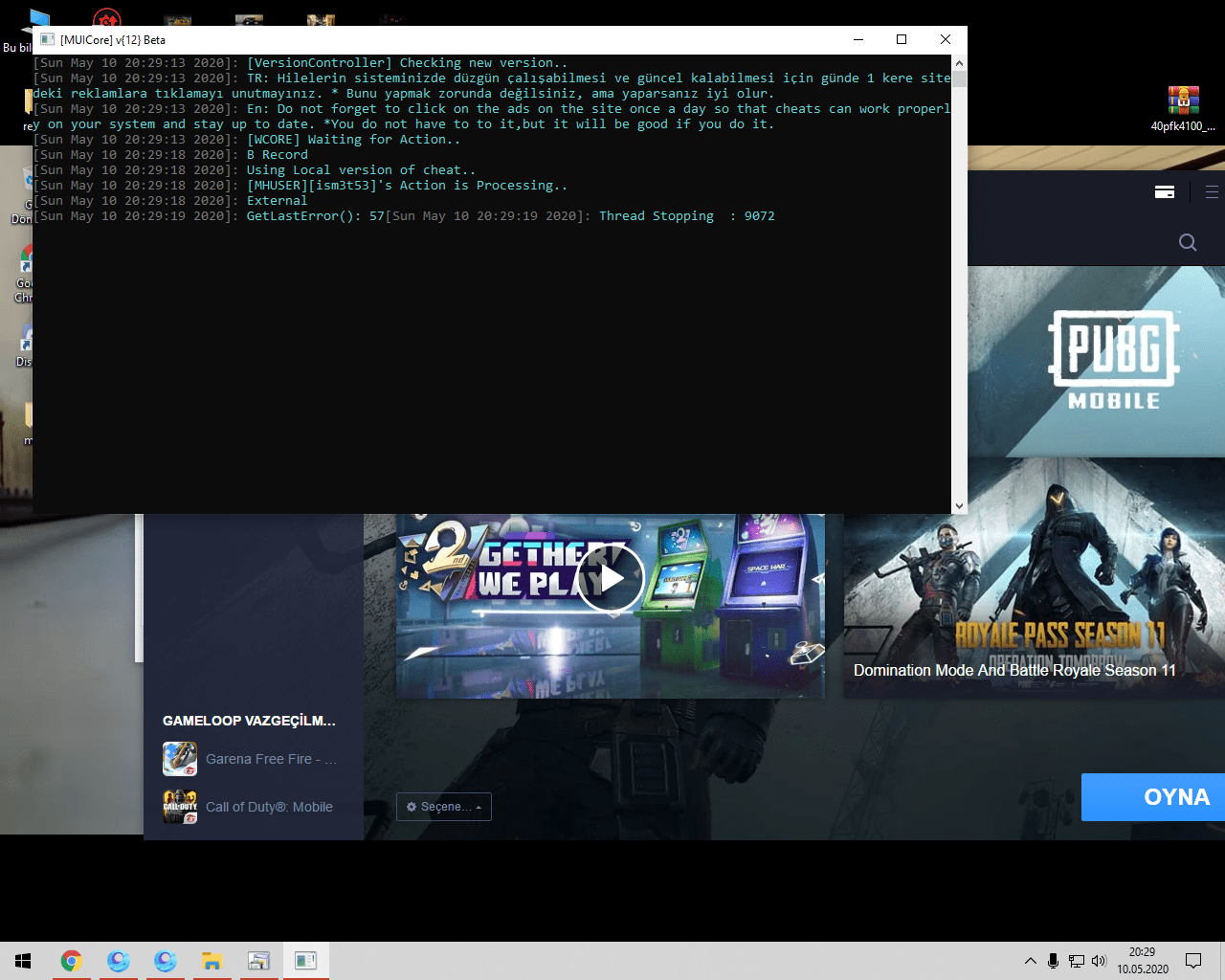Click the MUICore console title bar icon
Viewport: 1225px width, 980px height.
click(x=47, y=39)
